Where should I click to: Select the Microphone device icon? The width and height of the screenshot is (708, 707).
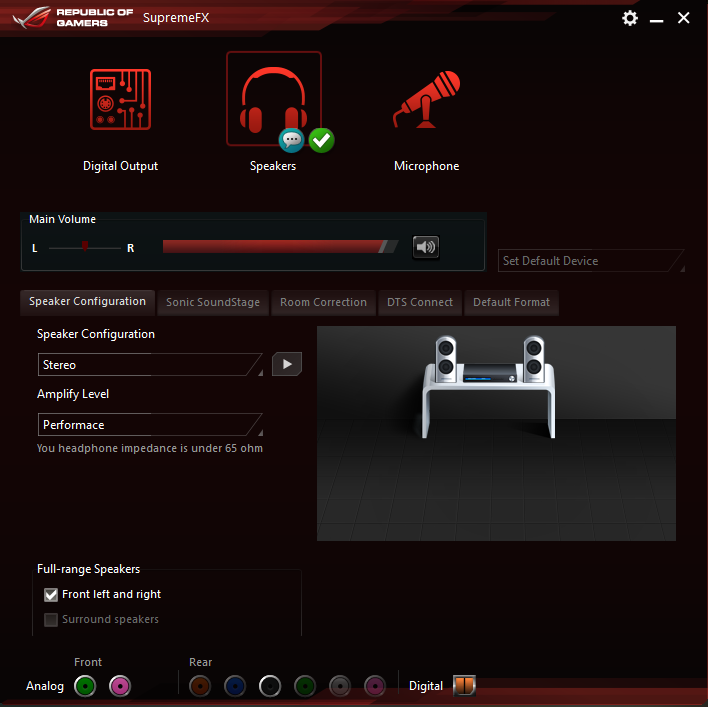(x=426, y=99)
